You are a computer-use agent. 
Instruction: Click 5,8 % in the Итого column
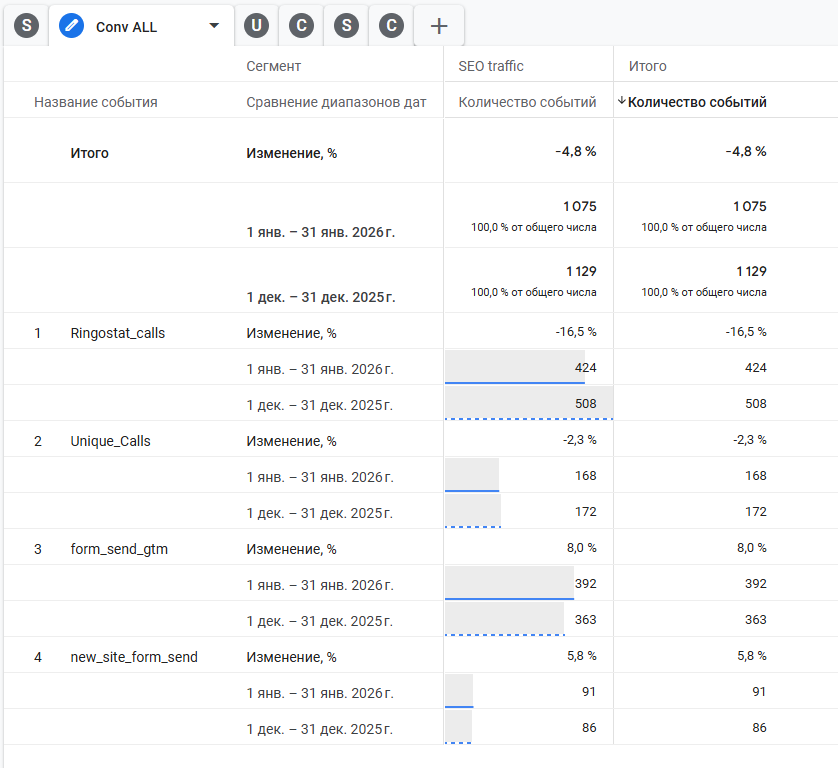751,656
